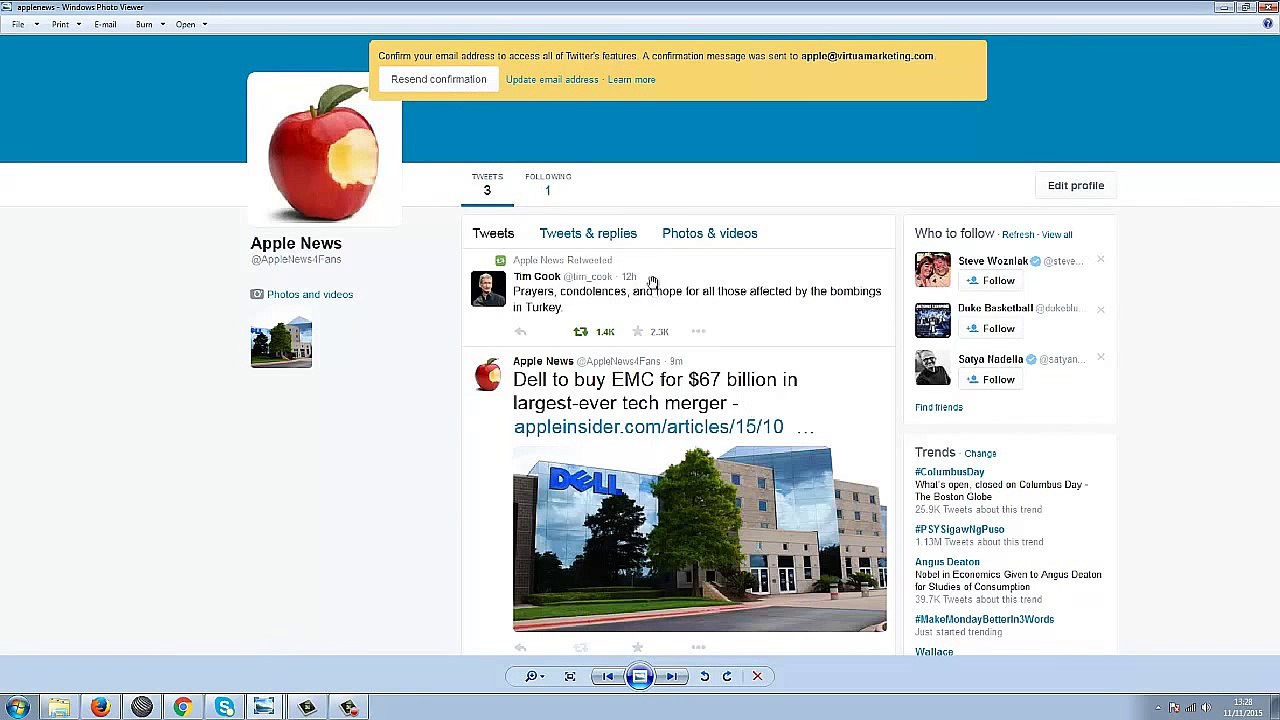Click the Resend confirmation button
Viewport: 1280px width, 720px height.
tap(439, 80)
